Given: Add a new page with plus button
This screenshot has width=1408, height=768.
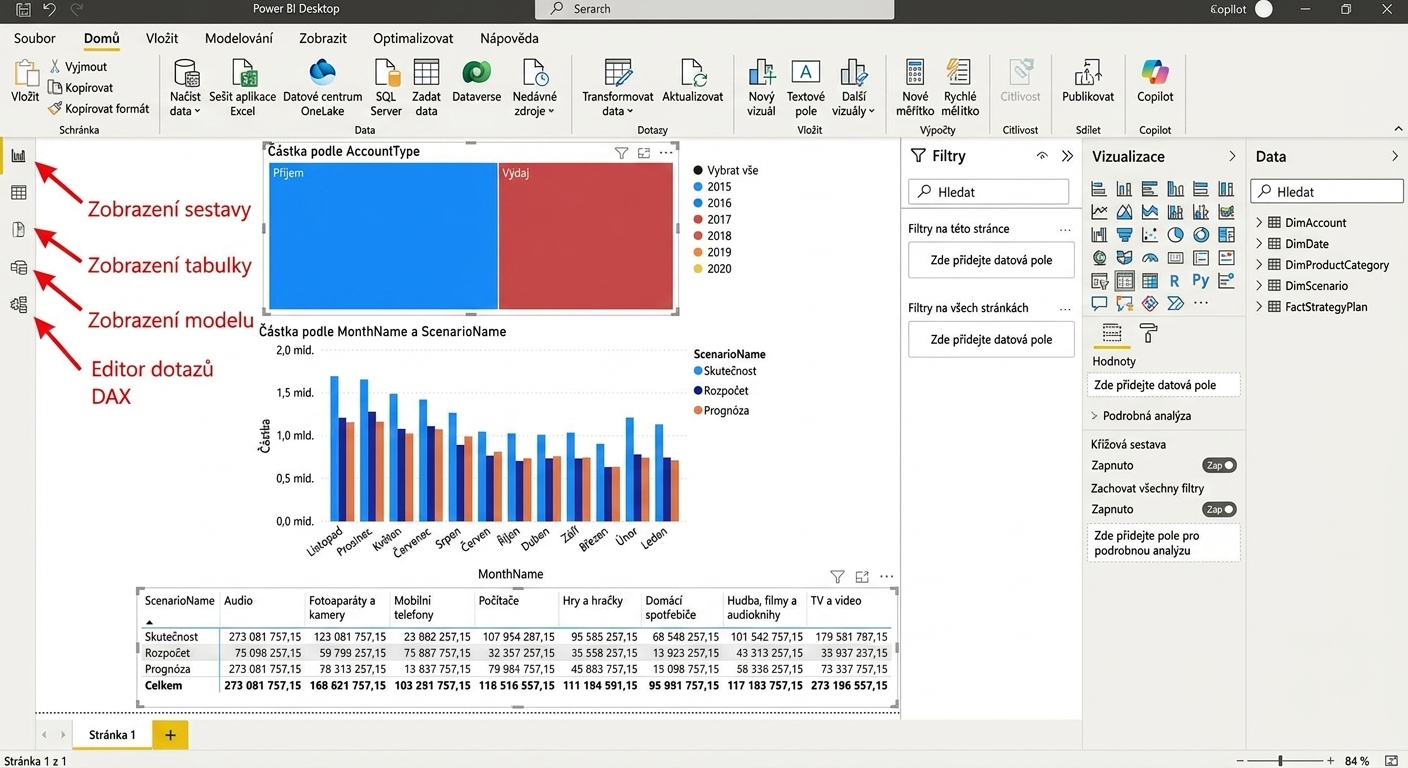Looking at the screenshot, I should click(170, 735).
